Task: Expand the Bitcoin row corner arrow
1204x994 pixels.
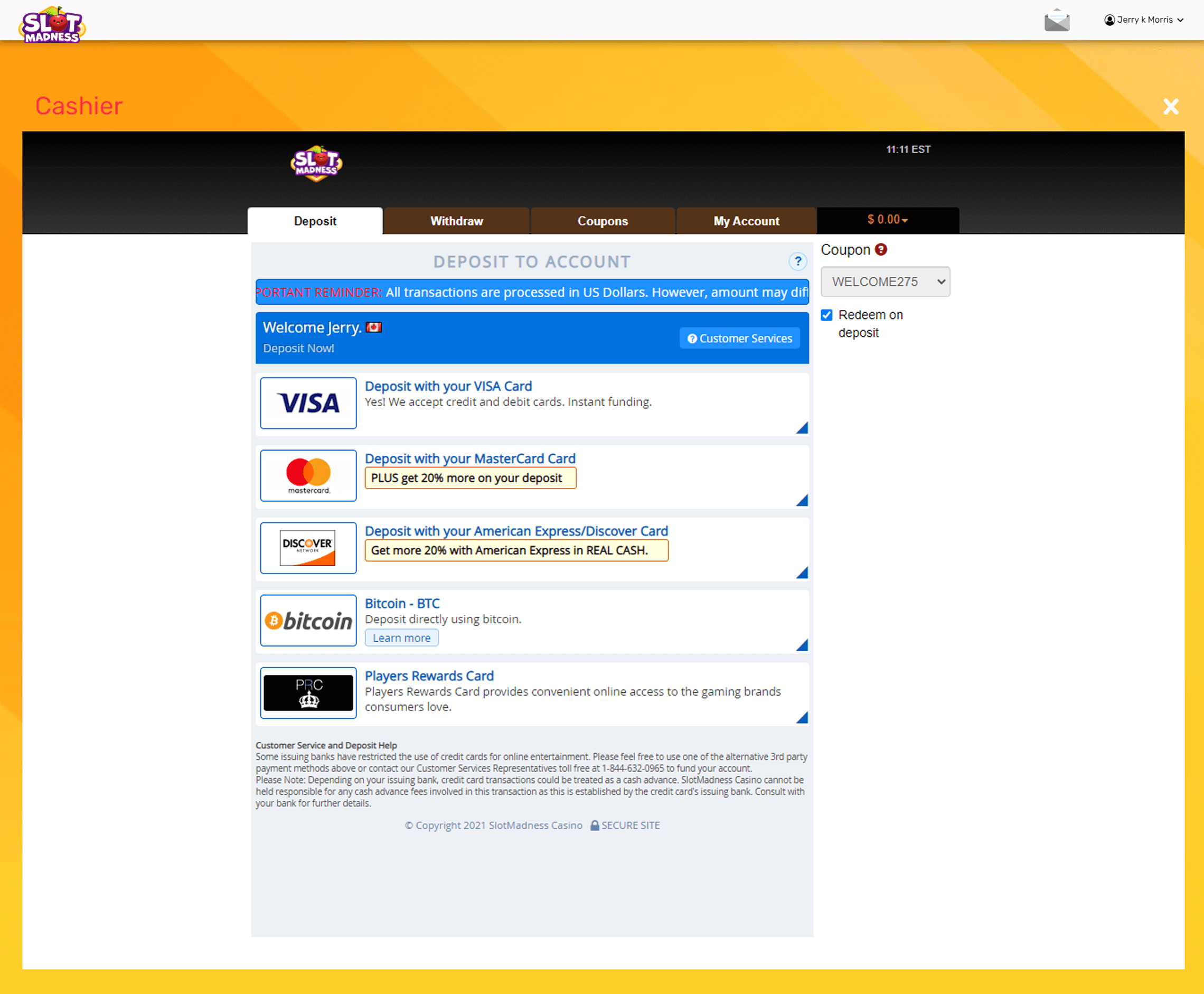Action: (x=802, y=645)
